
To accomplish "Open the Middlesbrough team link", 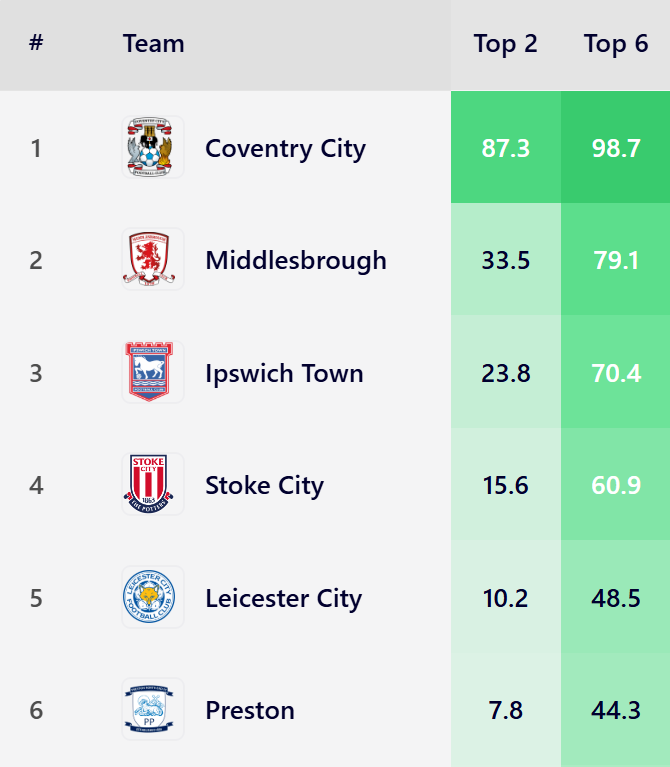I will click(295, 260).
